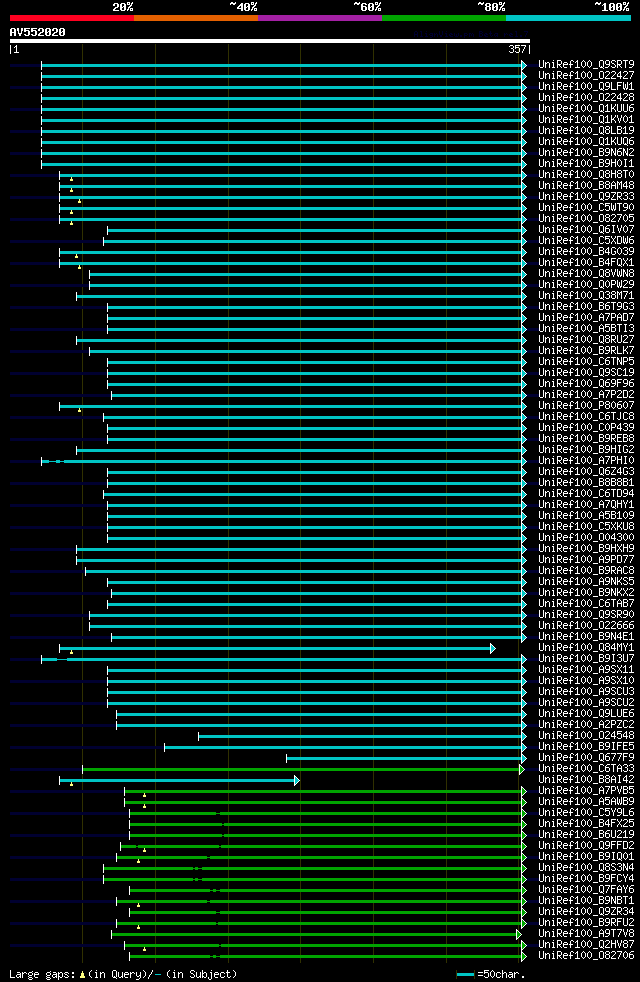Open the UniRef100_Q8S3N4 hit

tap(586, 867)
